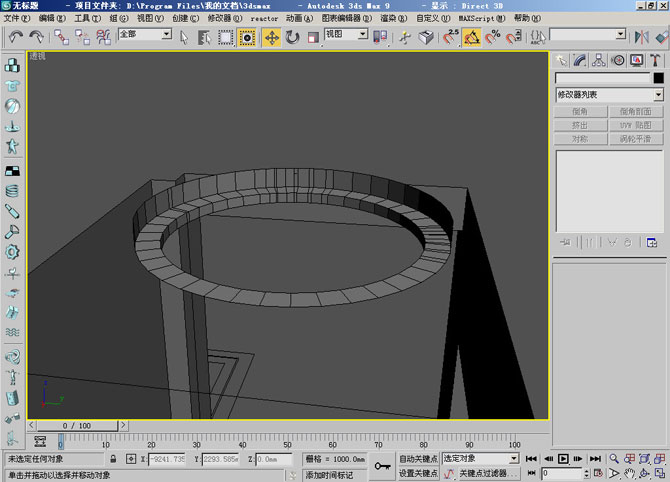Open the named selection sets dropdown
The image size is (670, 482).
(621, 34)
